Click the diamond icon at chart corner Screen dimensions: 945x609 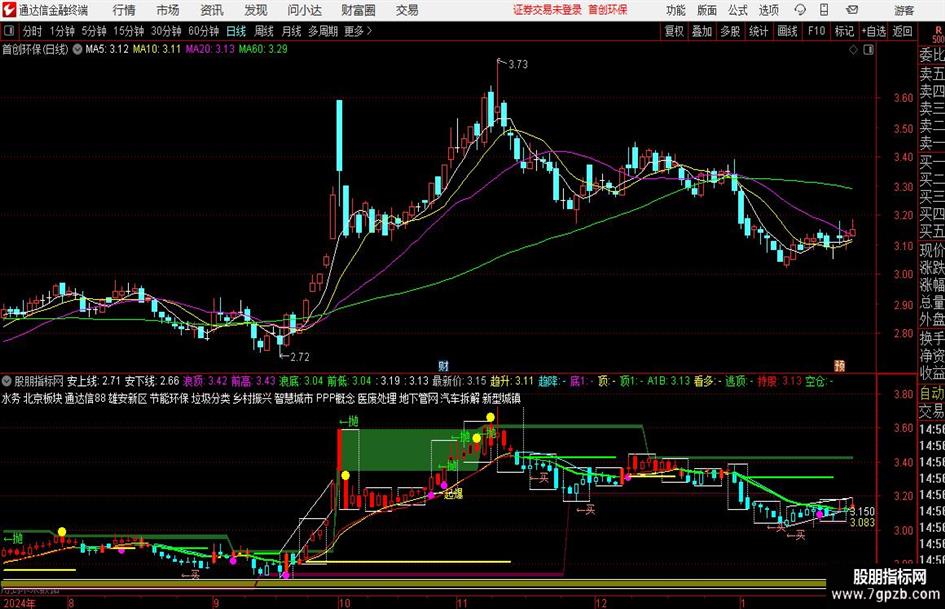tap(853, 50)
